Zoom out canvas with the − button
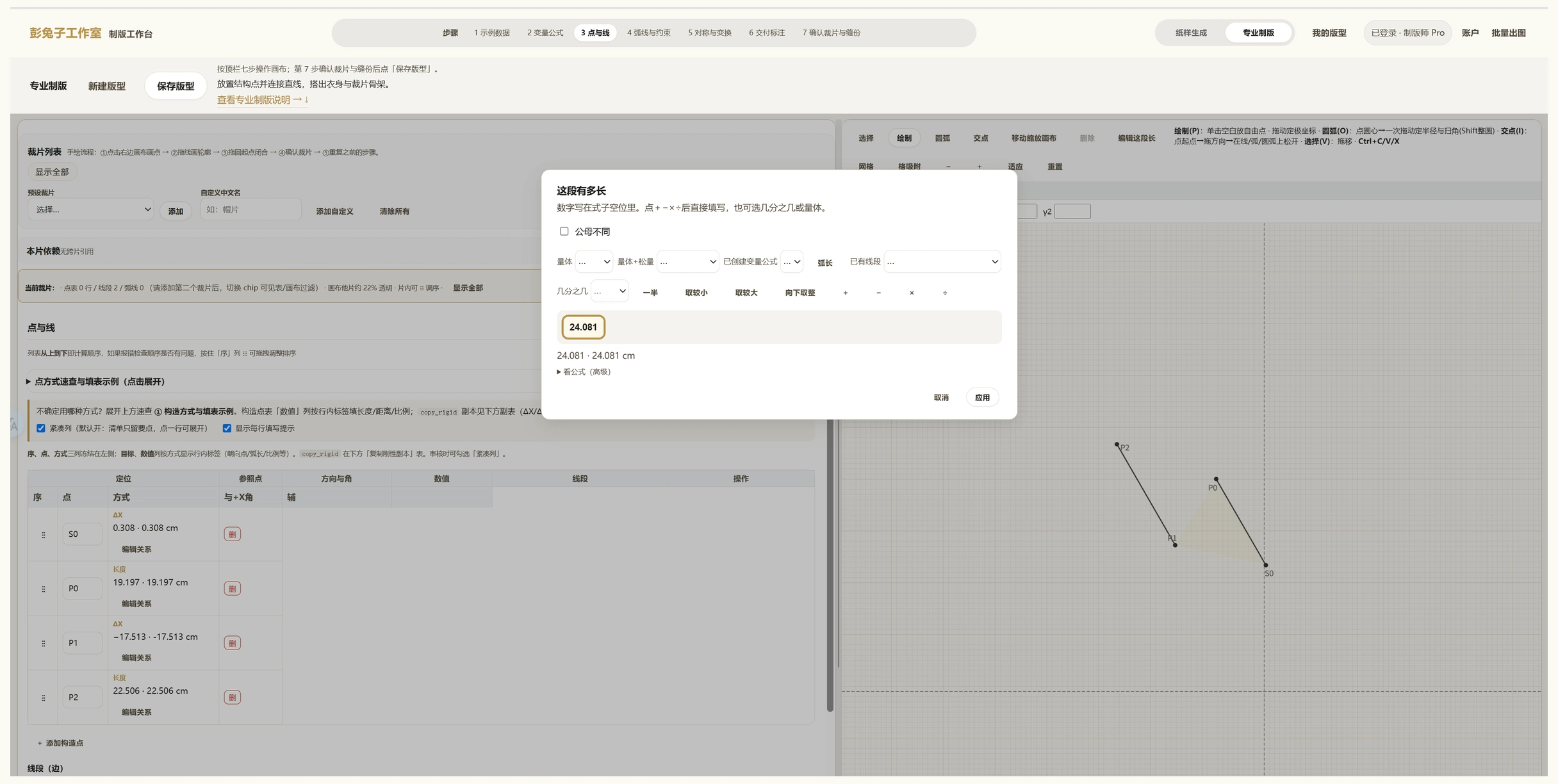 click(948, 167)
